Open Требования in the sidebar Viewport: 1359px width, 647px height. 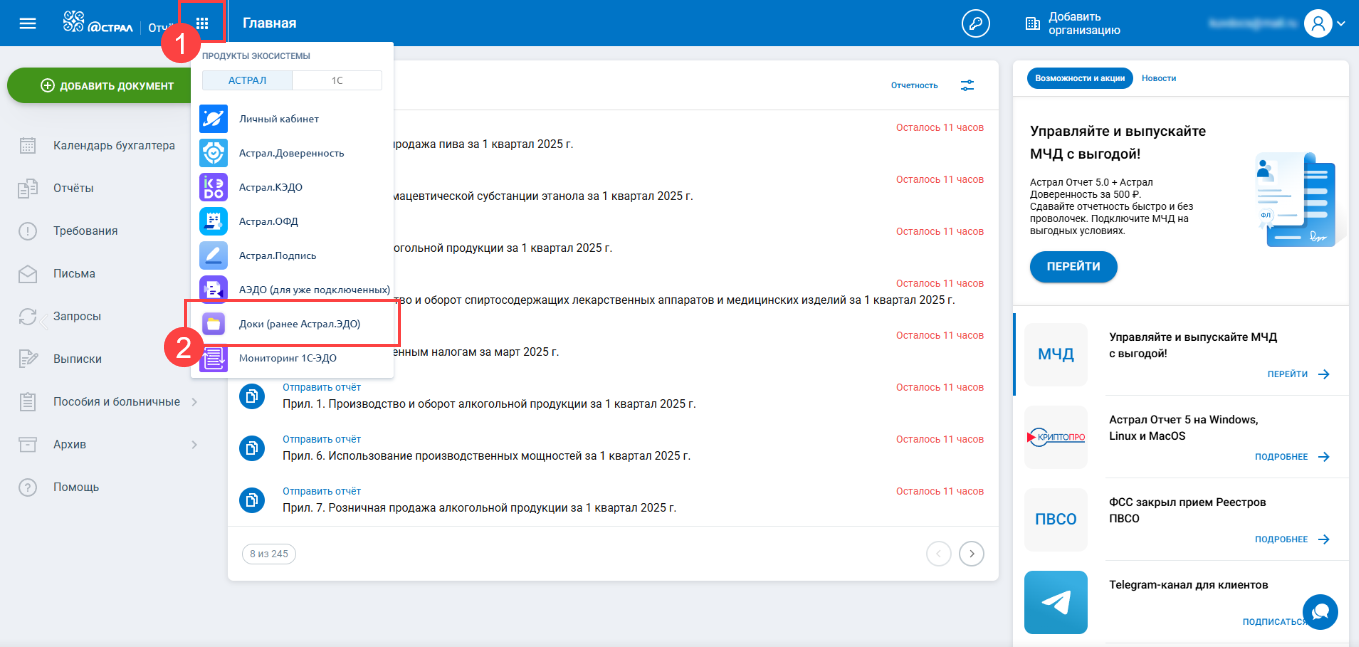(85, 231)
